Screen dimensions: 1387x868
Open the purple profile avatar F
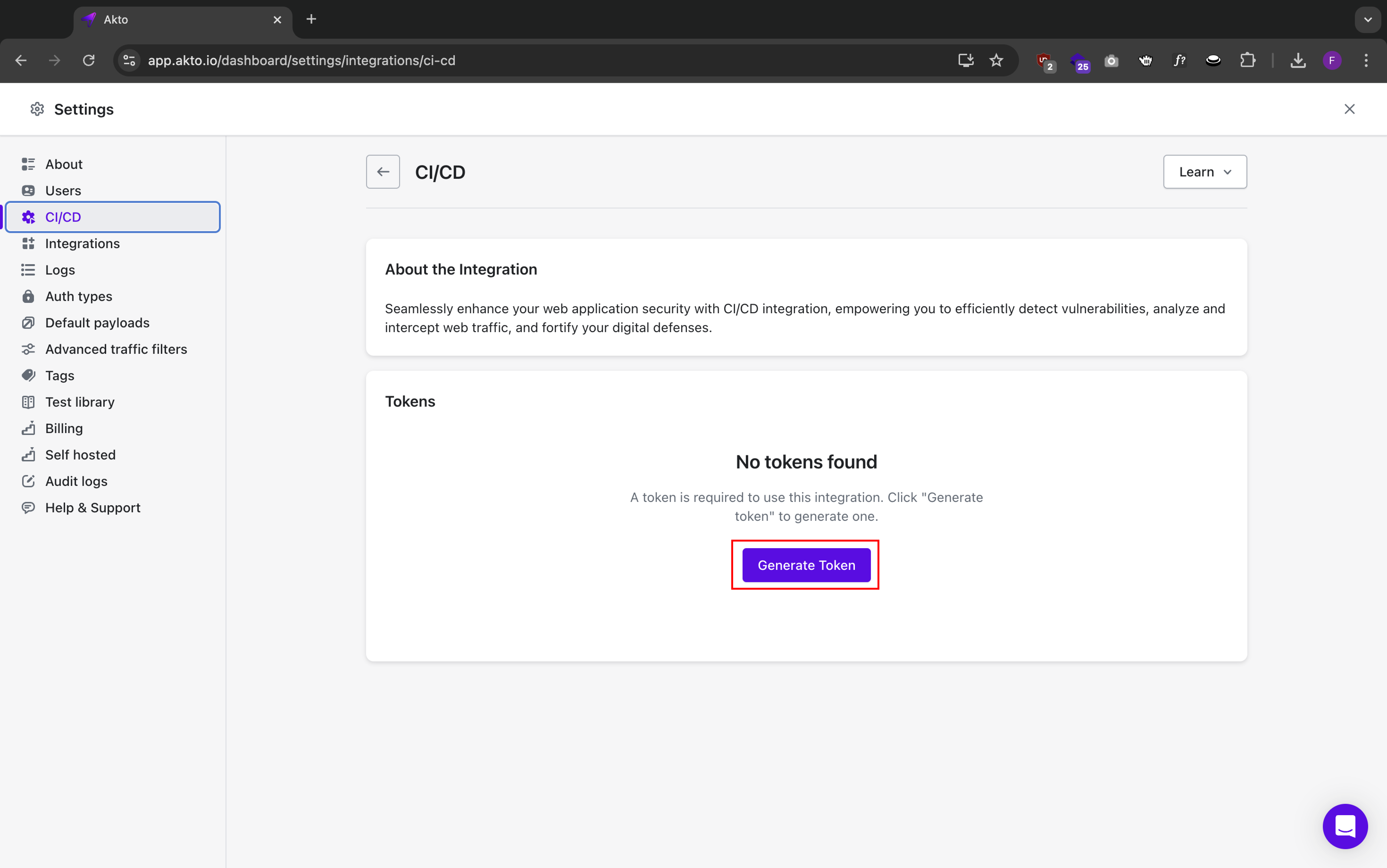coord(1332,60)
